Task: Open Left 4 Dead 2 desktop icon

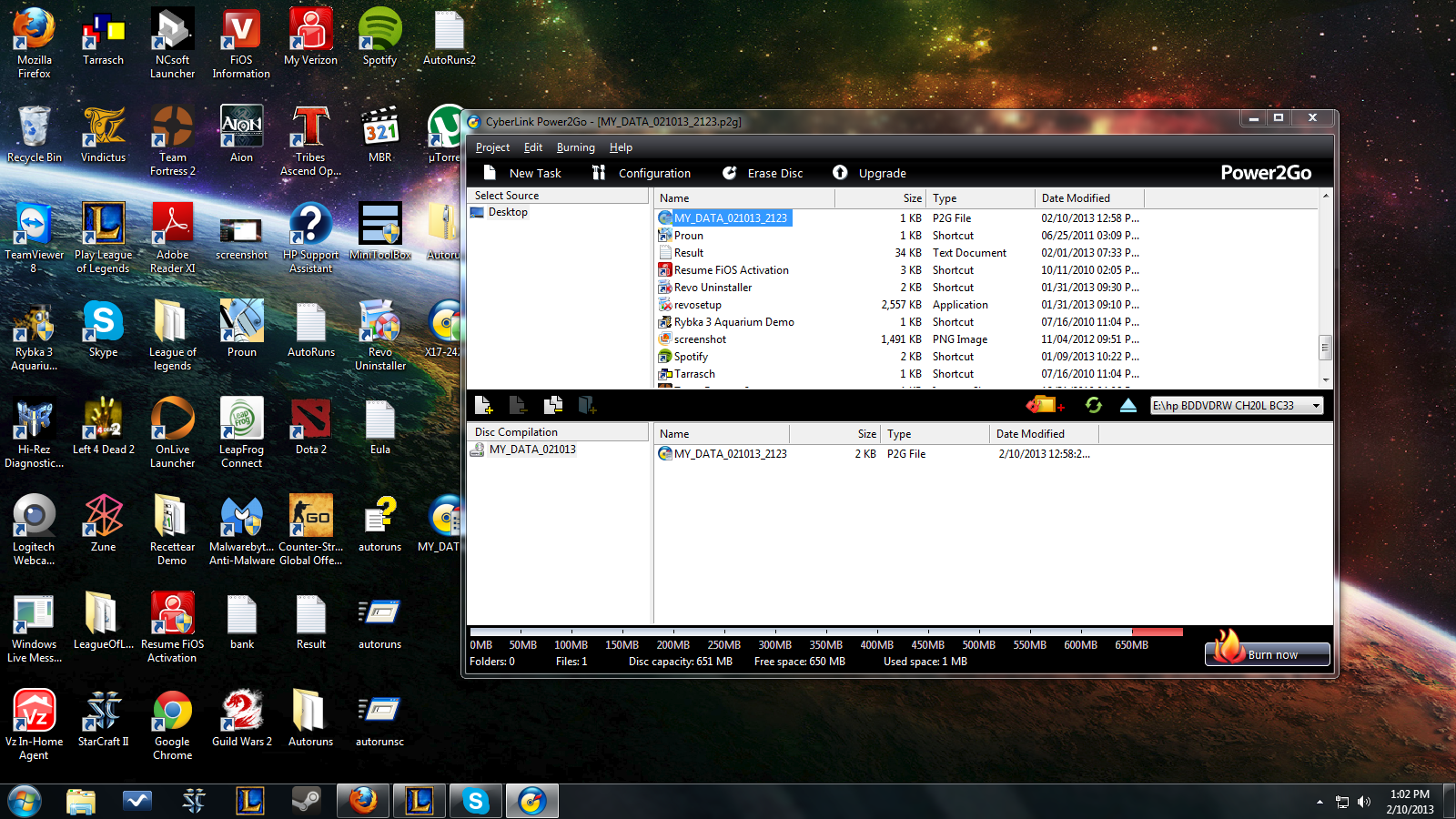Action: click(103, 426)
